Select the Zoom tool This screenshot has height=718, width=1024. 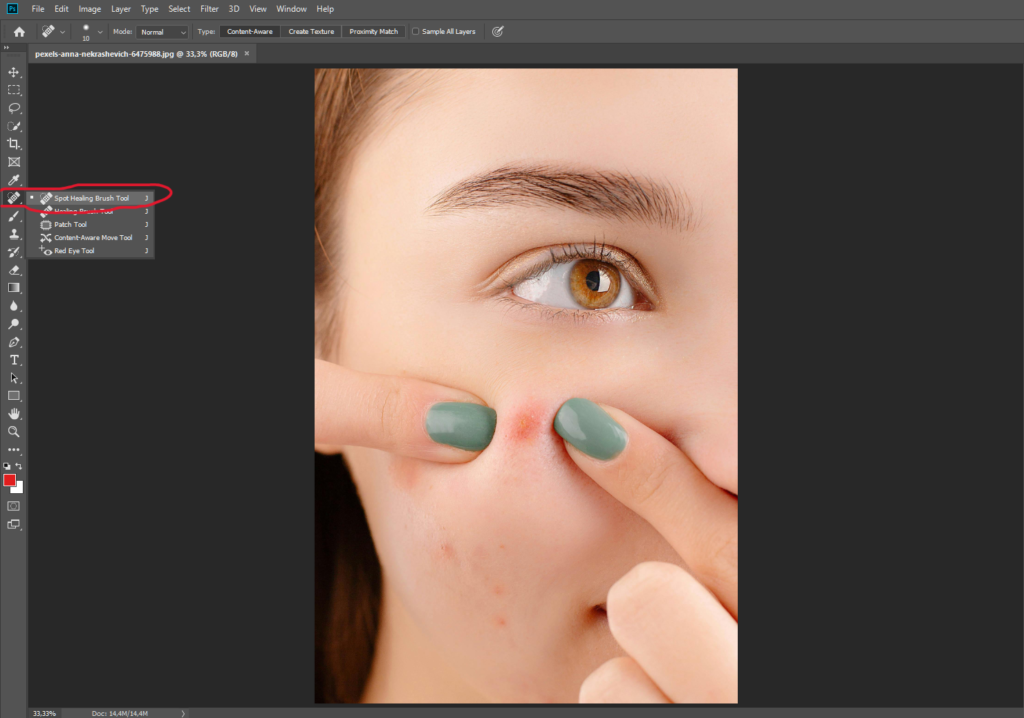click(x=14, y=431)
